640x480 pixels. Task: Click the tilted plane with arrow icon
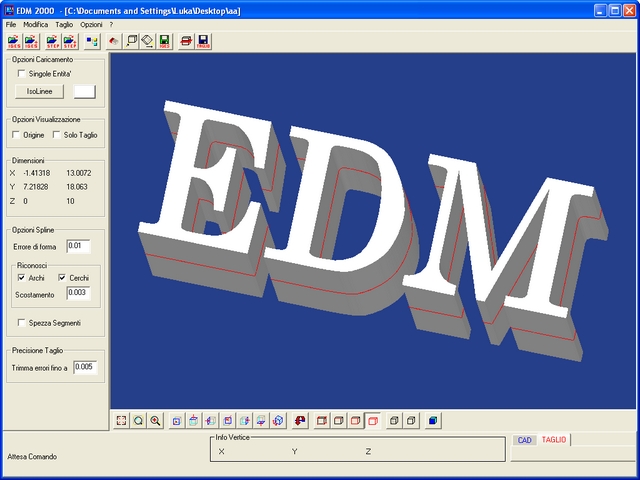[x=148, y=41]
